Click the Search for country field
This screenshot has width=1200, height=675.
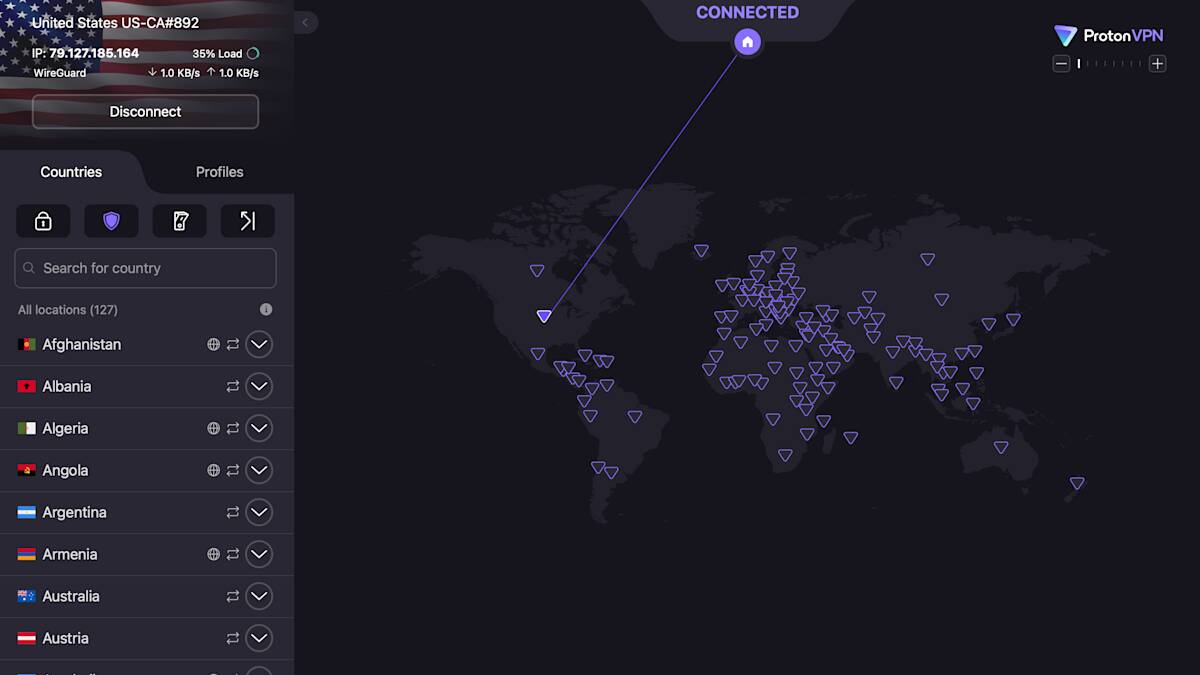point(145,268)
